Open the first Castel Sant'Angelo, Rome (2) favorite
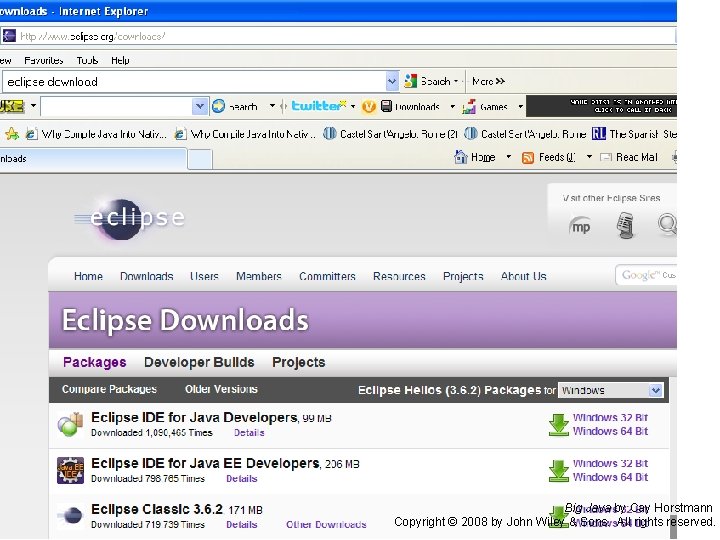This screenshot has width=720, height=540. 390,134
